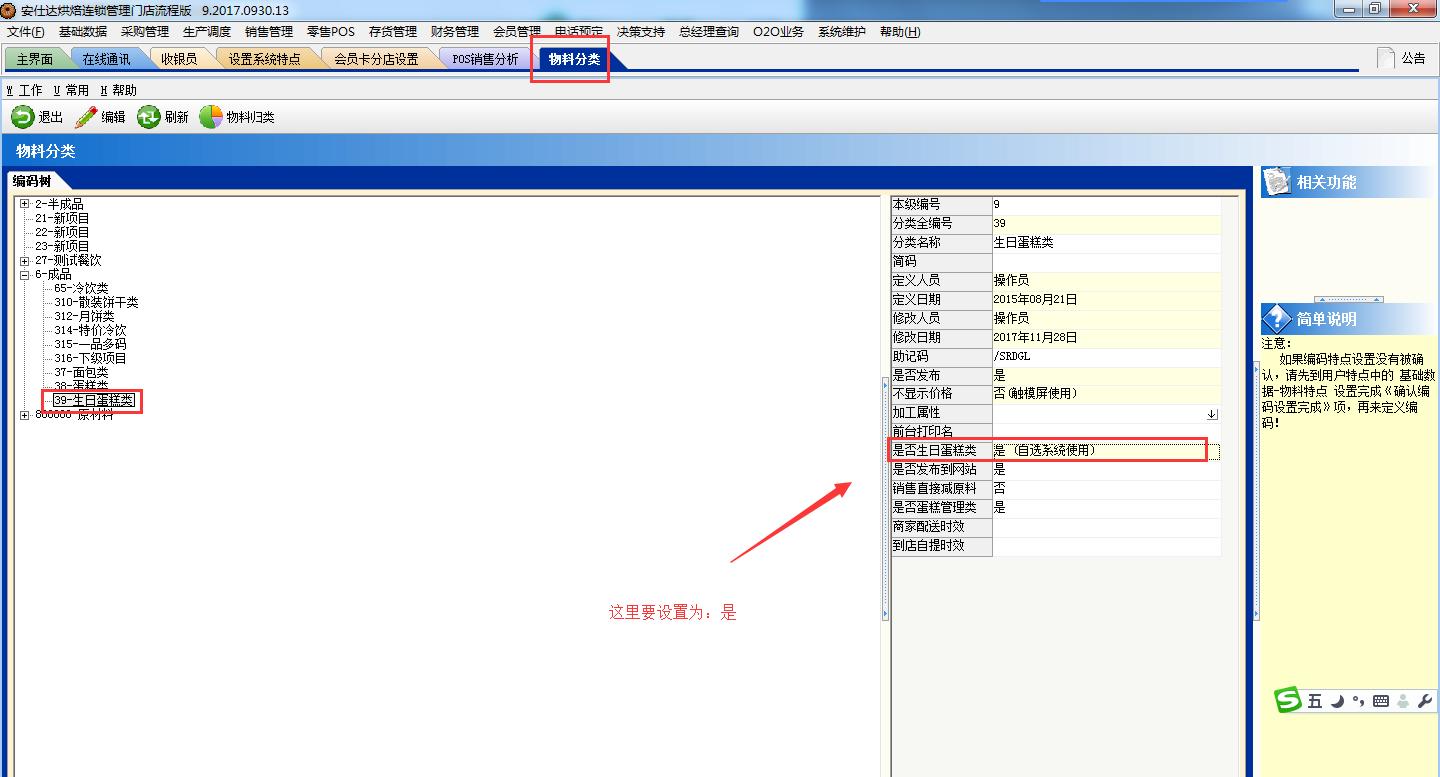Click the green 刷新 refresh icon
The image size is (1440, 777).
point(149,117)
